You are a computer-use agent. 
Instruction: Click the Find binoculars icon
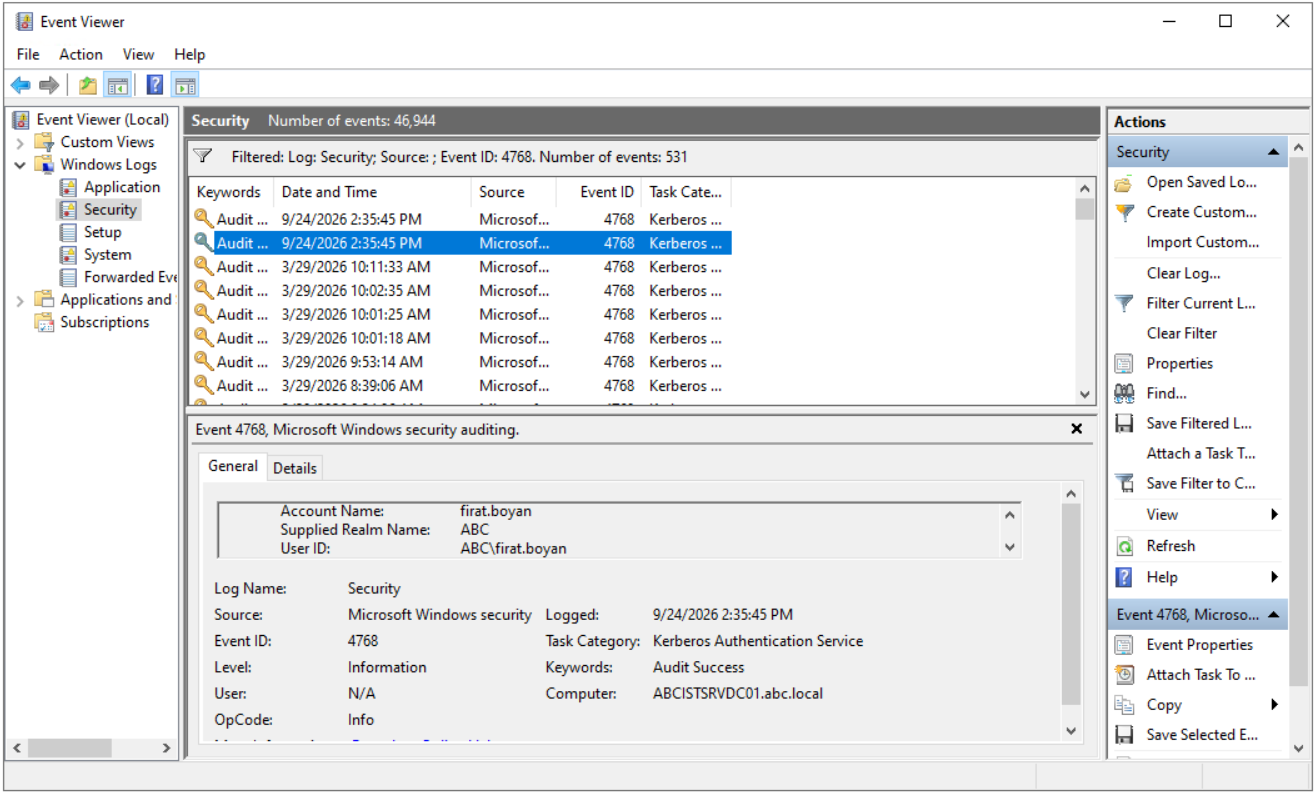pyautogui.click(x=1124, y=393)
